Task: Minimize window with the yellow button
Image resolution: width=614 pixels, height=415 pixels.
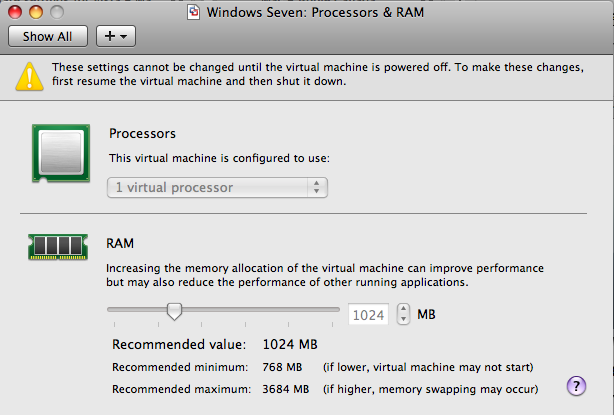Action: click(36, 12)
